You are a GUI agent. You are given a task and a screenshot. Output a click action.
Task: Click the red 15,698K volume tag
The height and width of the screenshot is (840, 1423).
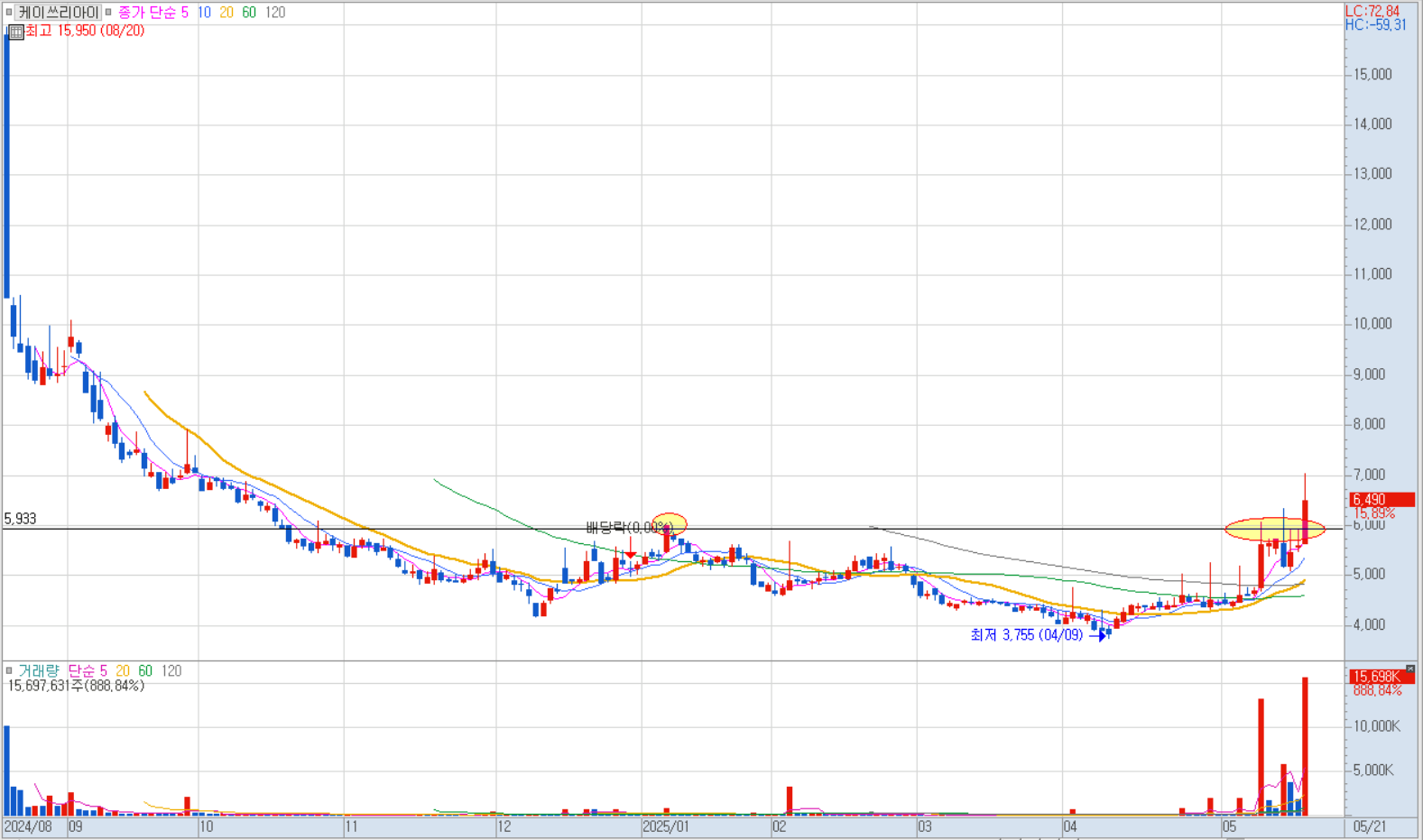tap(1381, 676)
